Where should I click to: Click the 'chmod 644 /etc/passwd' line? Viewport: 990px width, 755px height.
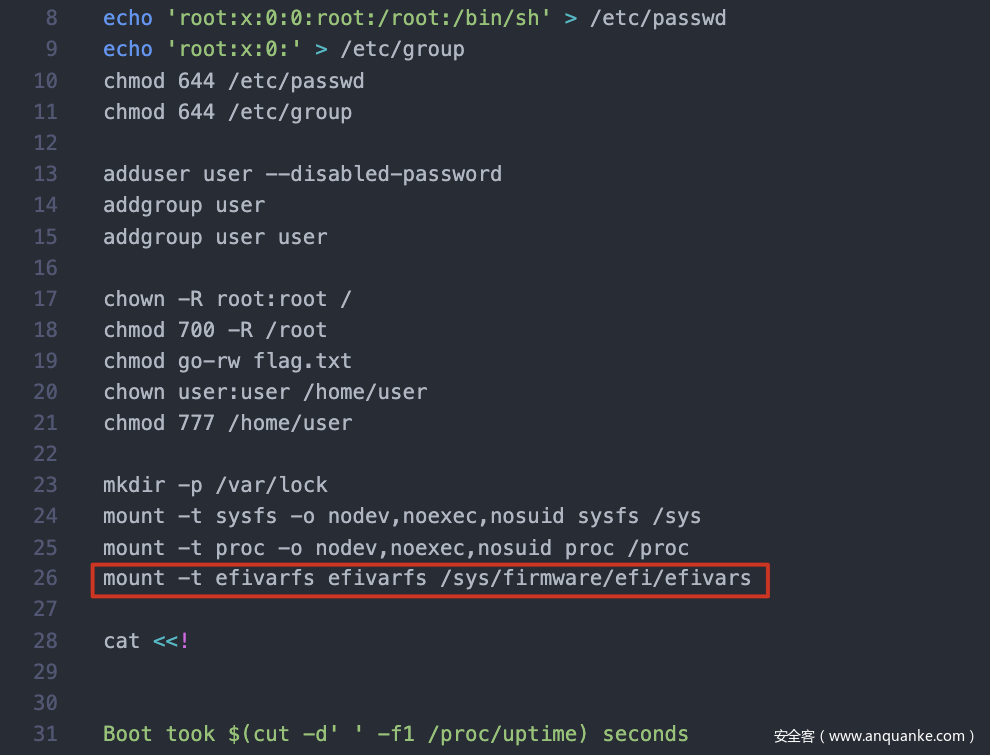coord(233,80)
